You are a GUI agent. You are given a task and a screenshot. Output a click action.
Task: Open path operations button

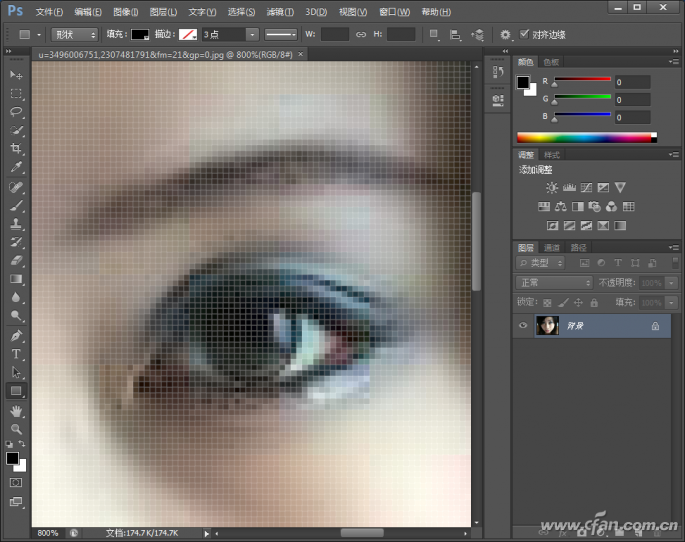(434, 35)
